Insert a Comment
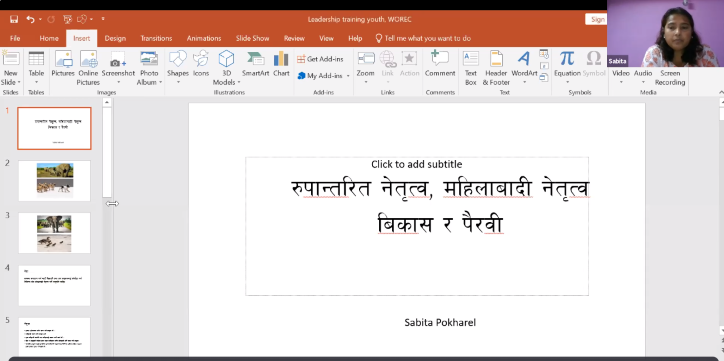Screen dimensions: 724x361 [x=440, y=64]
